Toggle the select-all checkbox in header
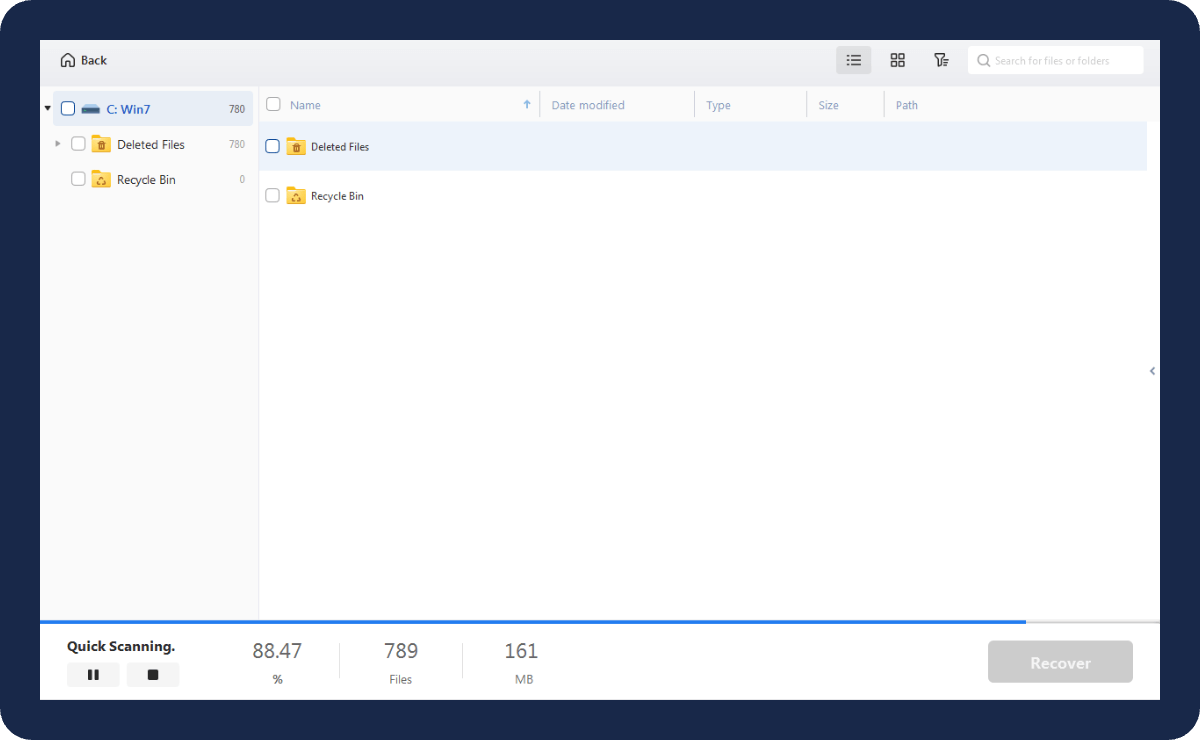This screenshot has height=740, width=1200. click(x=273, y=105)
